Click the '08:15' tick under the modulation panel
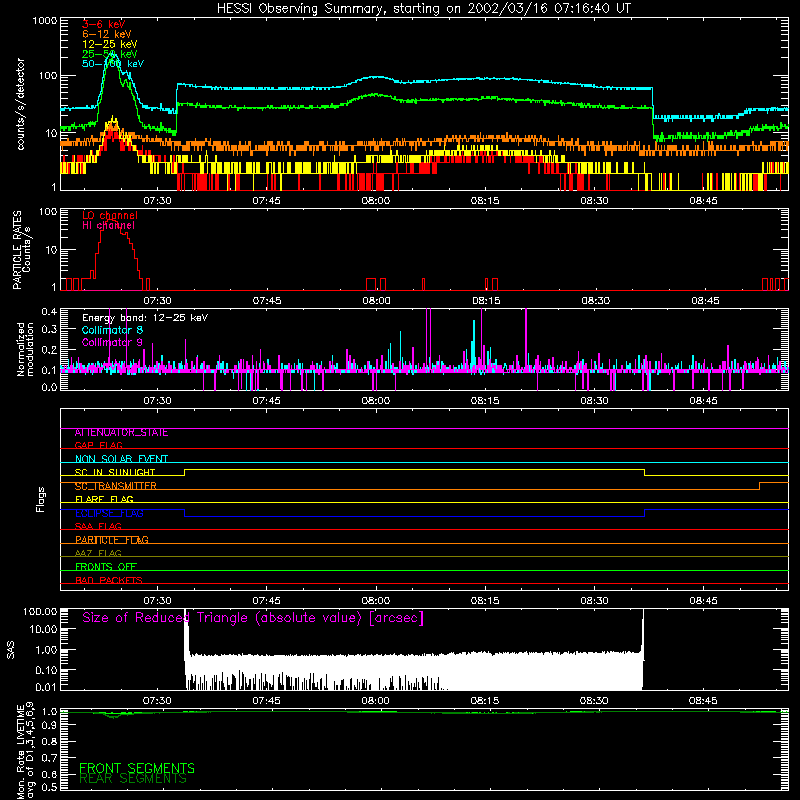Image resolution: width=800 pixels, height=800 pixels. point(485,401)
